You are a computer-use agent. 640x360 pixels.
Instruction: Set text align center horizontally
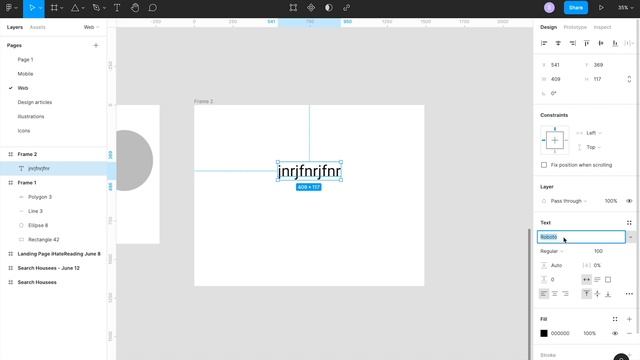click(555, 294)
